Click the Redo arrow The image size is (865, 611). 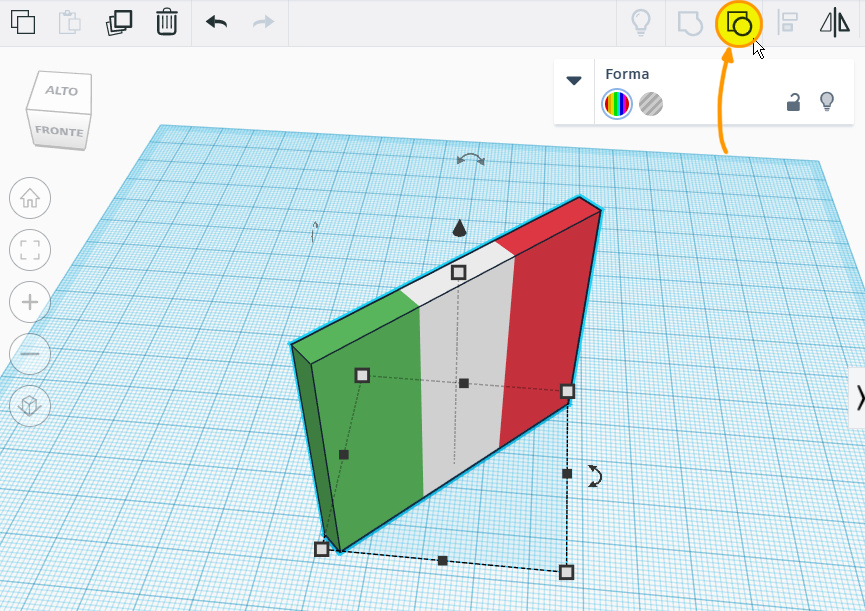pyautogui.click(x=263, y=22)
